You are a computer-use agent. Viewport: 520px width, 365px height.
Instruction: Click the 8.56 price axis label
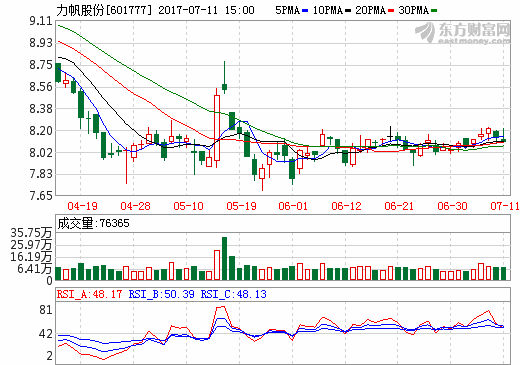point(41,87)
